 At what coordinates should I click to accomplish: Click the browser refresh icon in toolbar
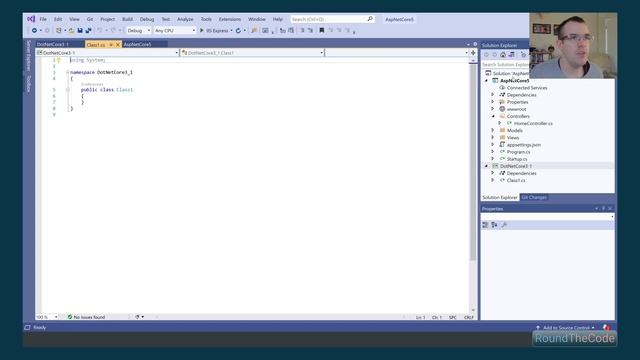point(238,31)
